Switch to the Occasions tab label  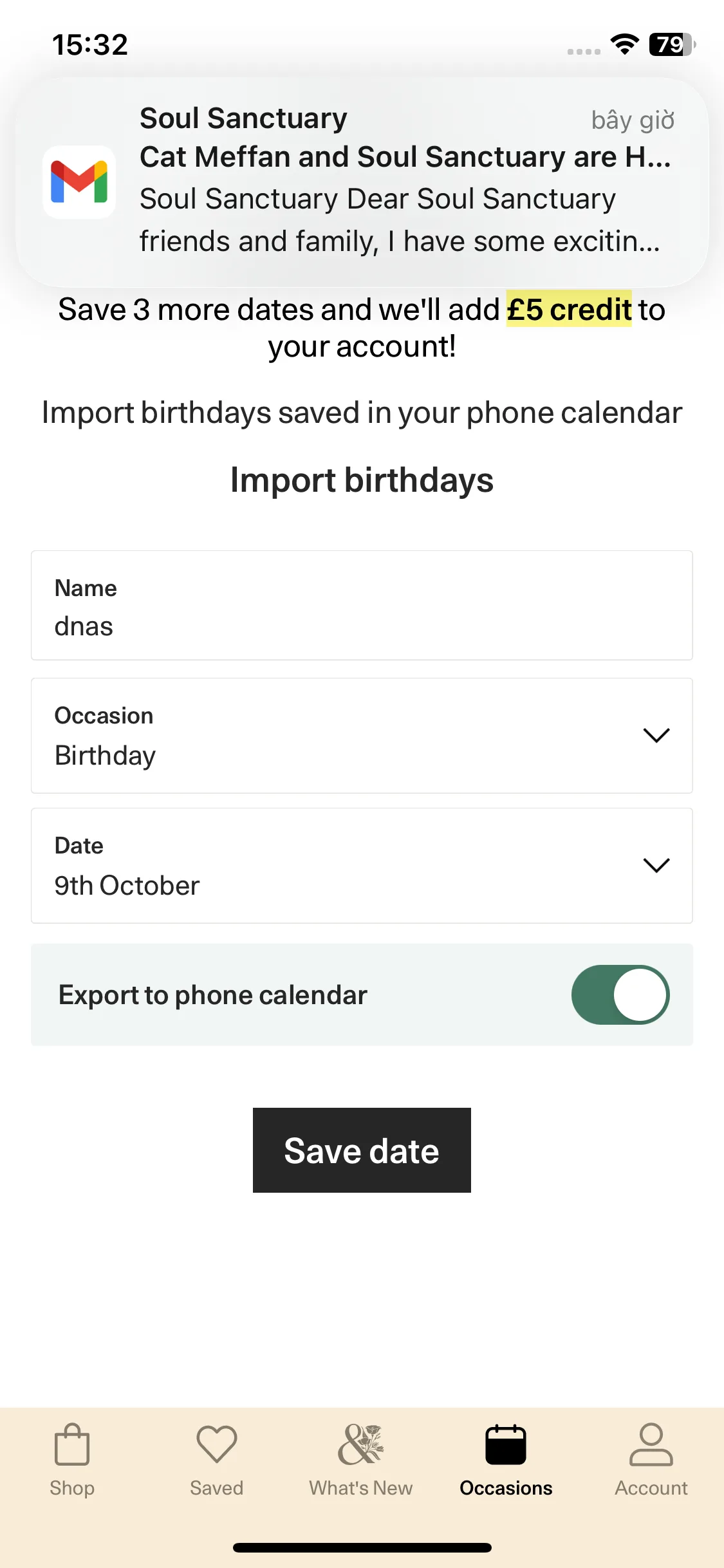506,1488
